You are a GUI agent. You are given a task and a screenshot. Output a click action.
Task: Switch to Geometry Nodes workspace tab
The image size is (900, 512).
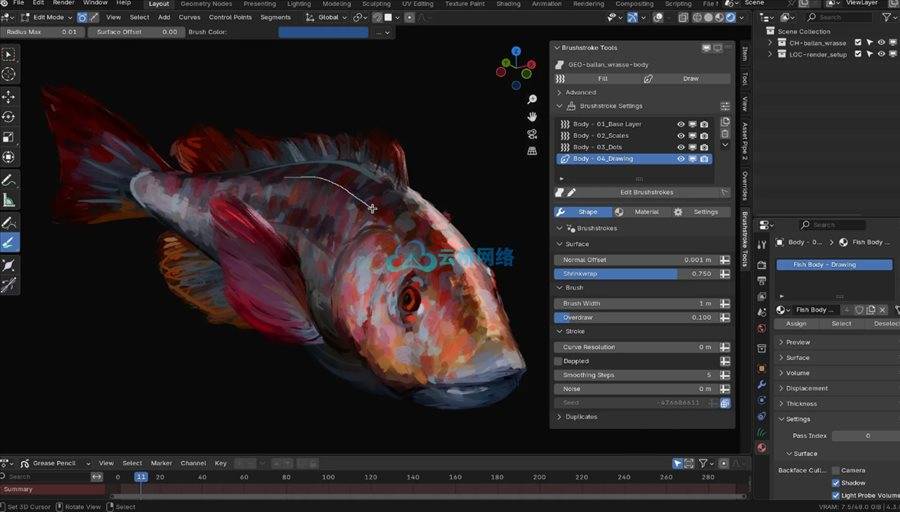(206, 3)
